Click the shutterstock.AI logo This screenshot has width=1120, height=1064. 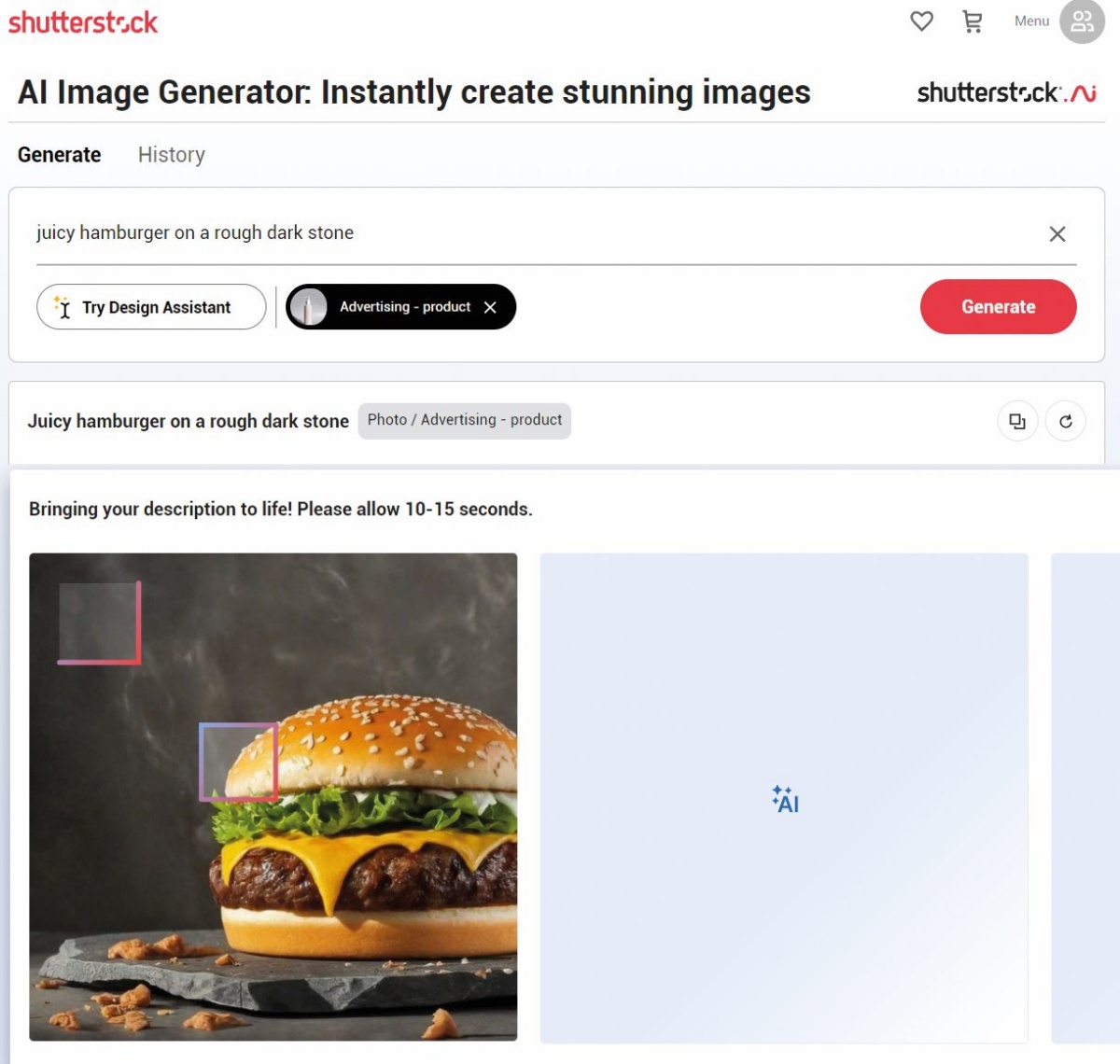click(x=1006, y=92)
